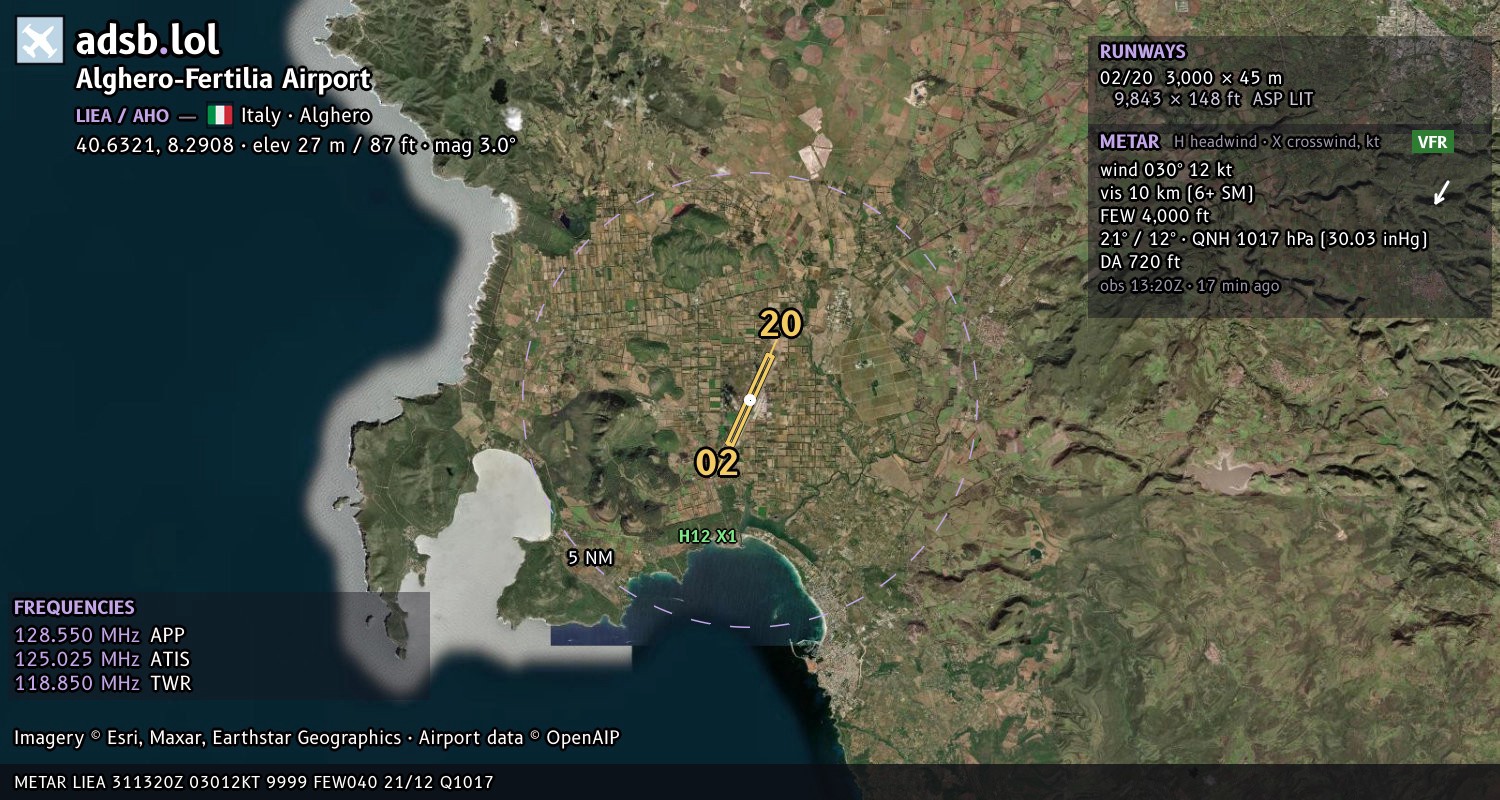Click the 118.850 MHz TWR frequency
This screenshot has width=1500, height=800.
(x=102, y=683)
